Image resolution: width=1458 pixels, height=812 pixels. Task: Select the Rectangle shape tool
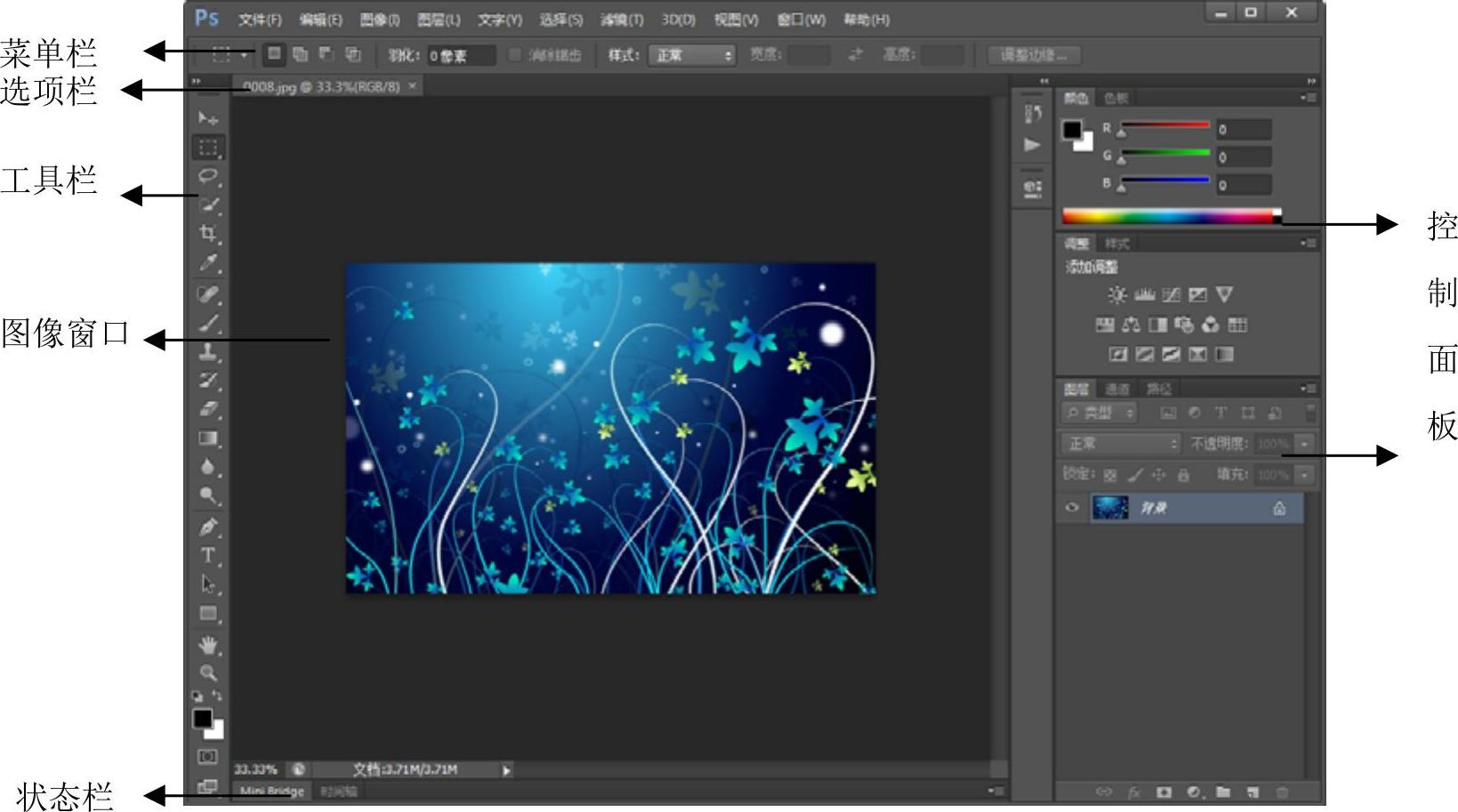(x=208, y=614)
